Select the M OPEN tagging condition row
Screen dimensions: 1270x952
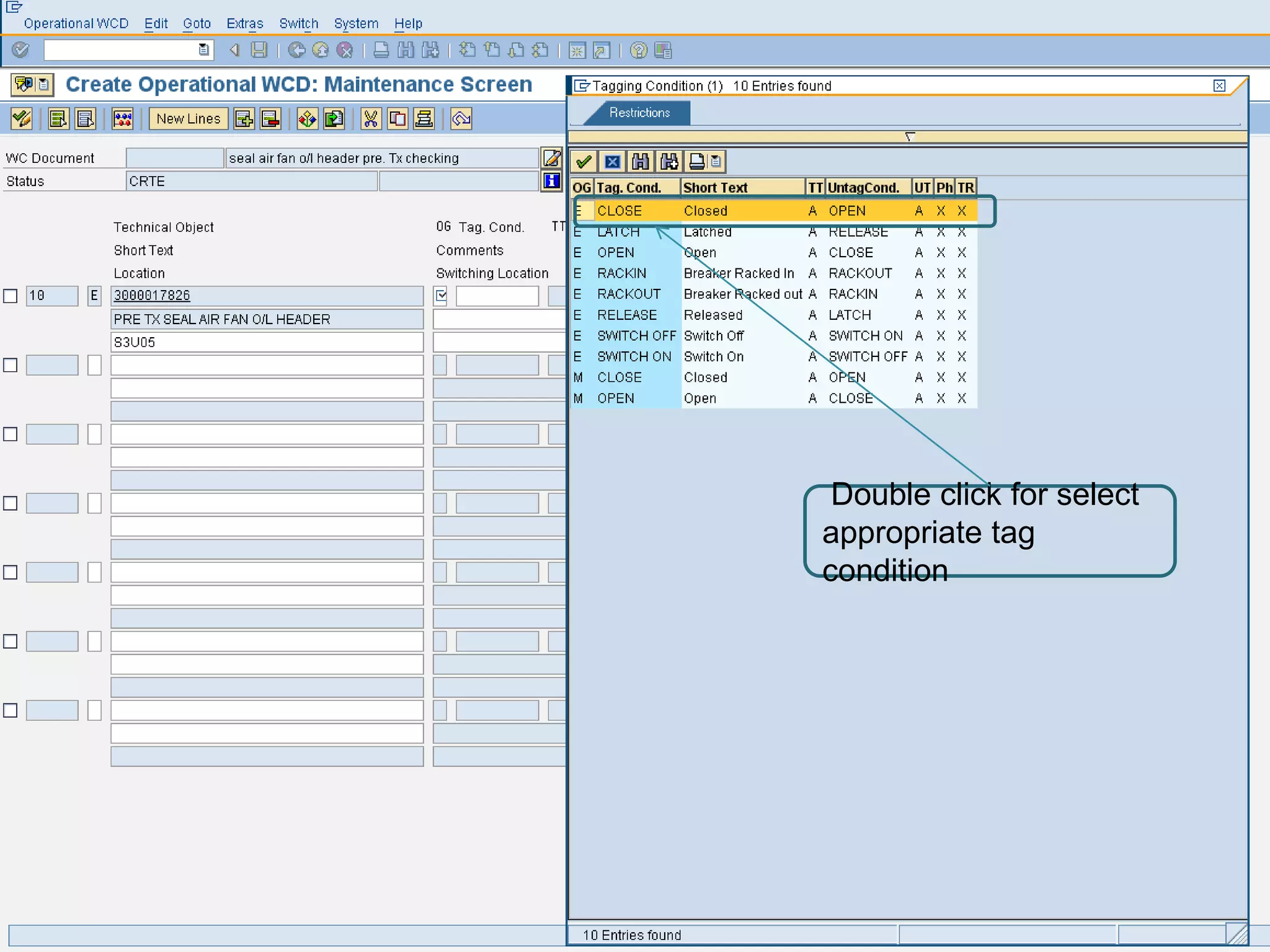774,398
